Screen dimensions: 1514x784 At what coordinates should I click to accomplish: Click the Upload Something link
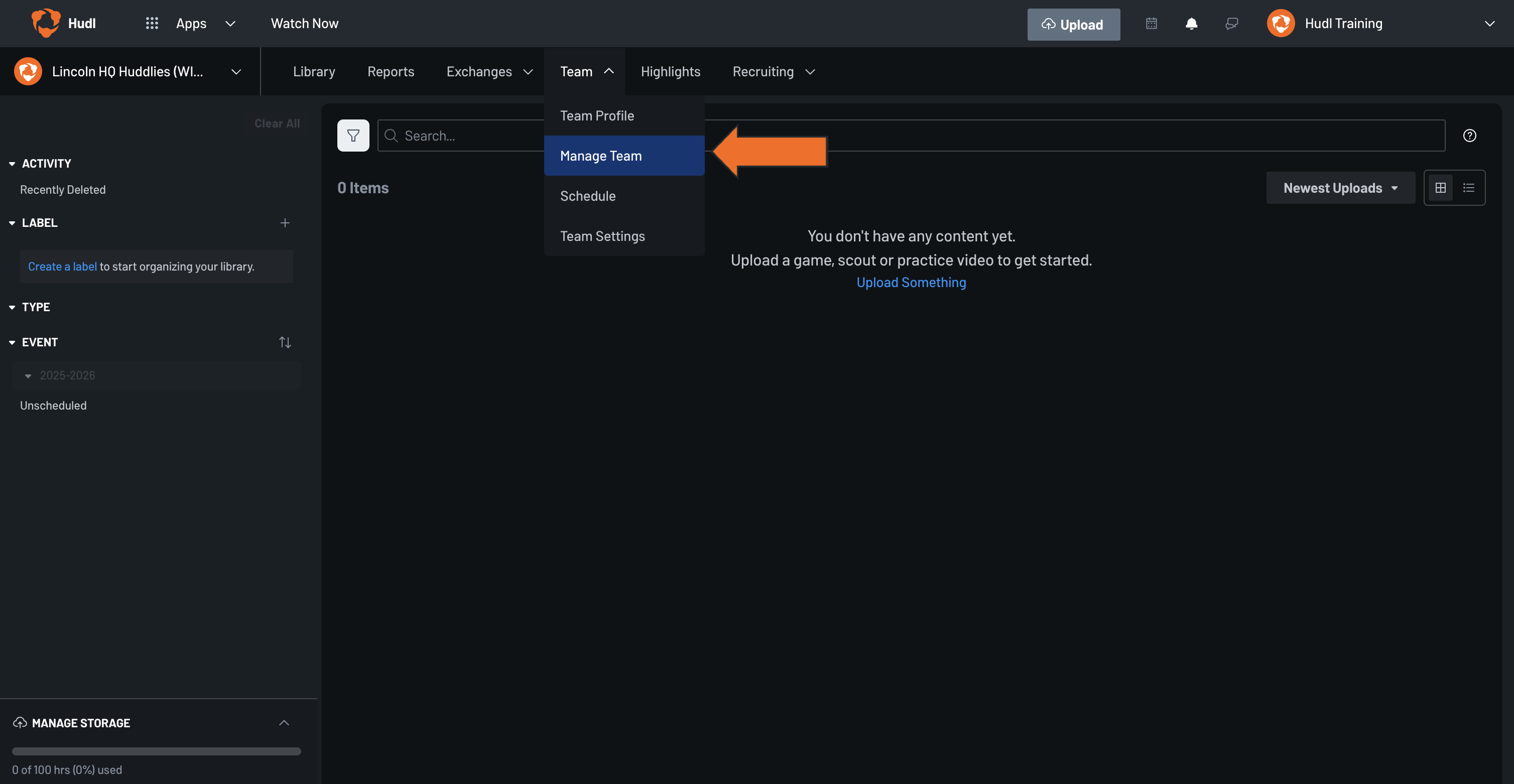911,282
